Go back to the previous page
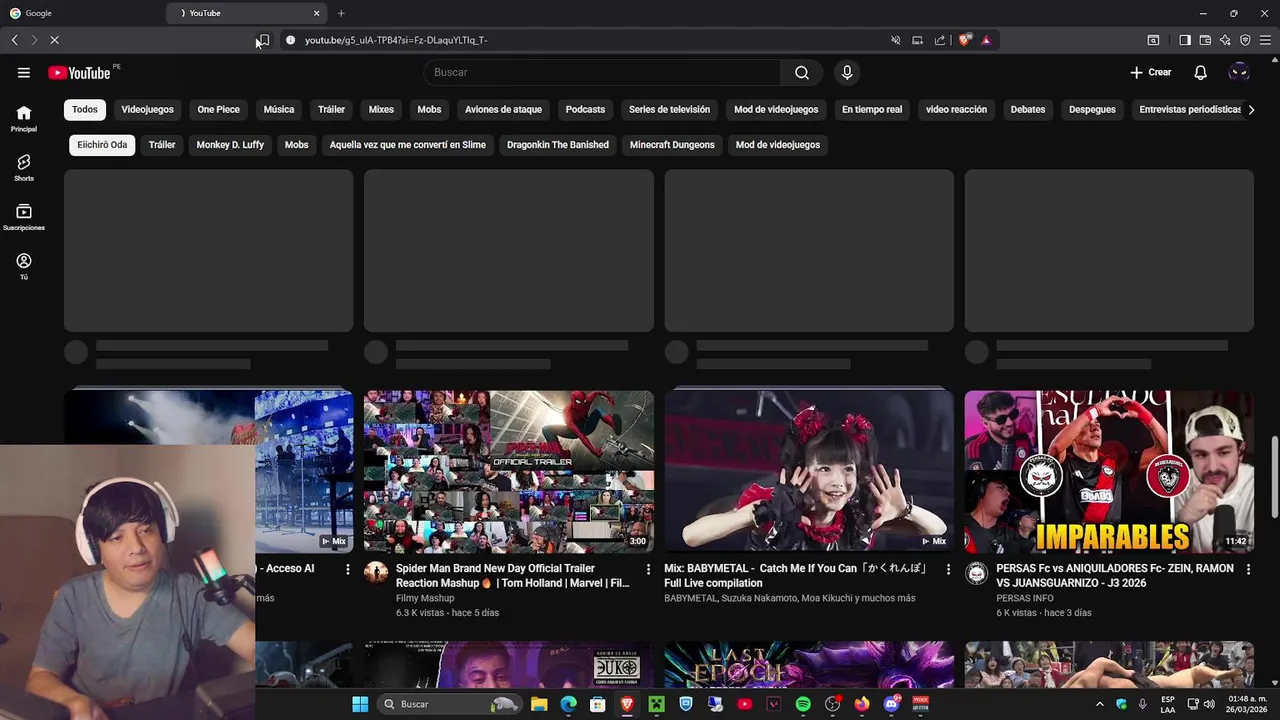This screenshot has width=1280, height=720. click(x=14, y=40)
